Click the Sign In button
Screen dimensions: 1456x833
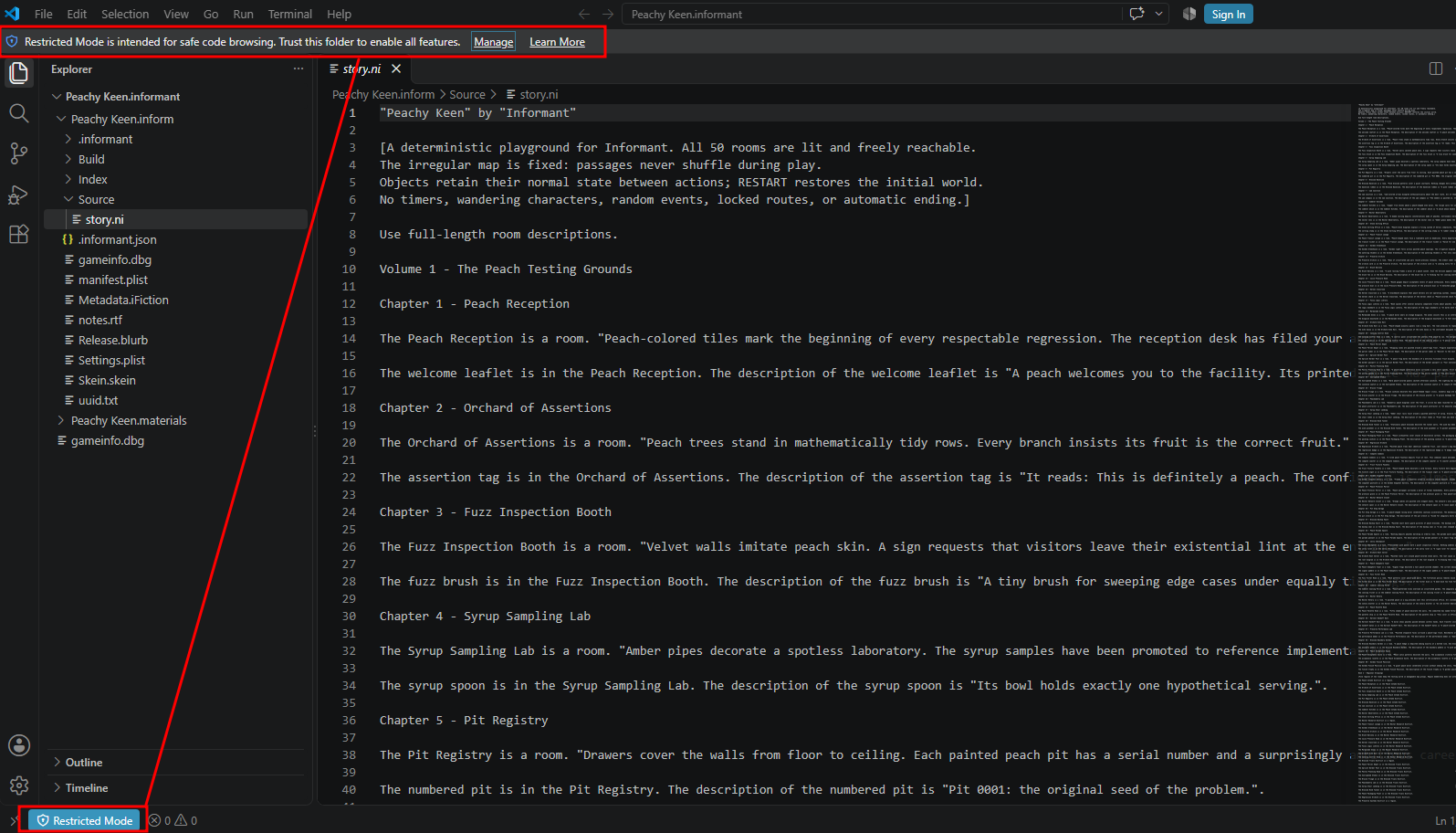tap(1229, 14)
